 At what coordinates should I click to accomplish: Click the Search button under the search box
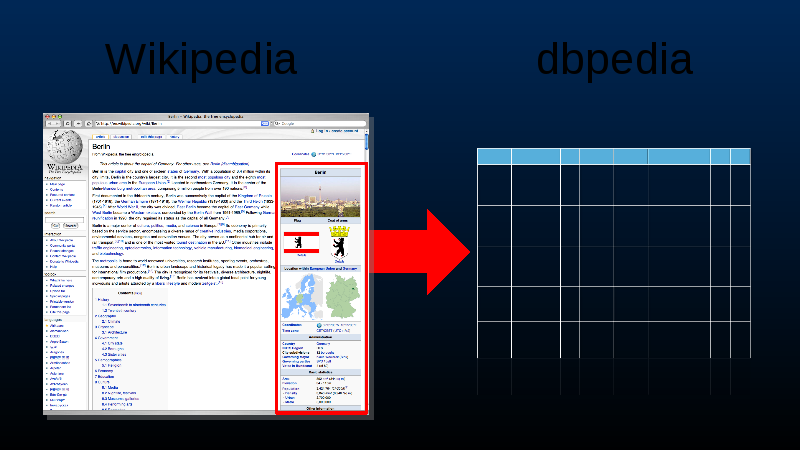click(x=70, y=226)
